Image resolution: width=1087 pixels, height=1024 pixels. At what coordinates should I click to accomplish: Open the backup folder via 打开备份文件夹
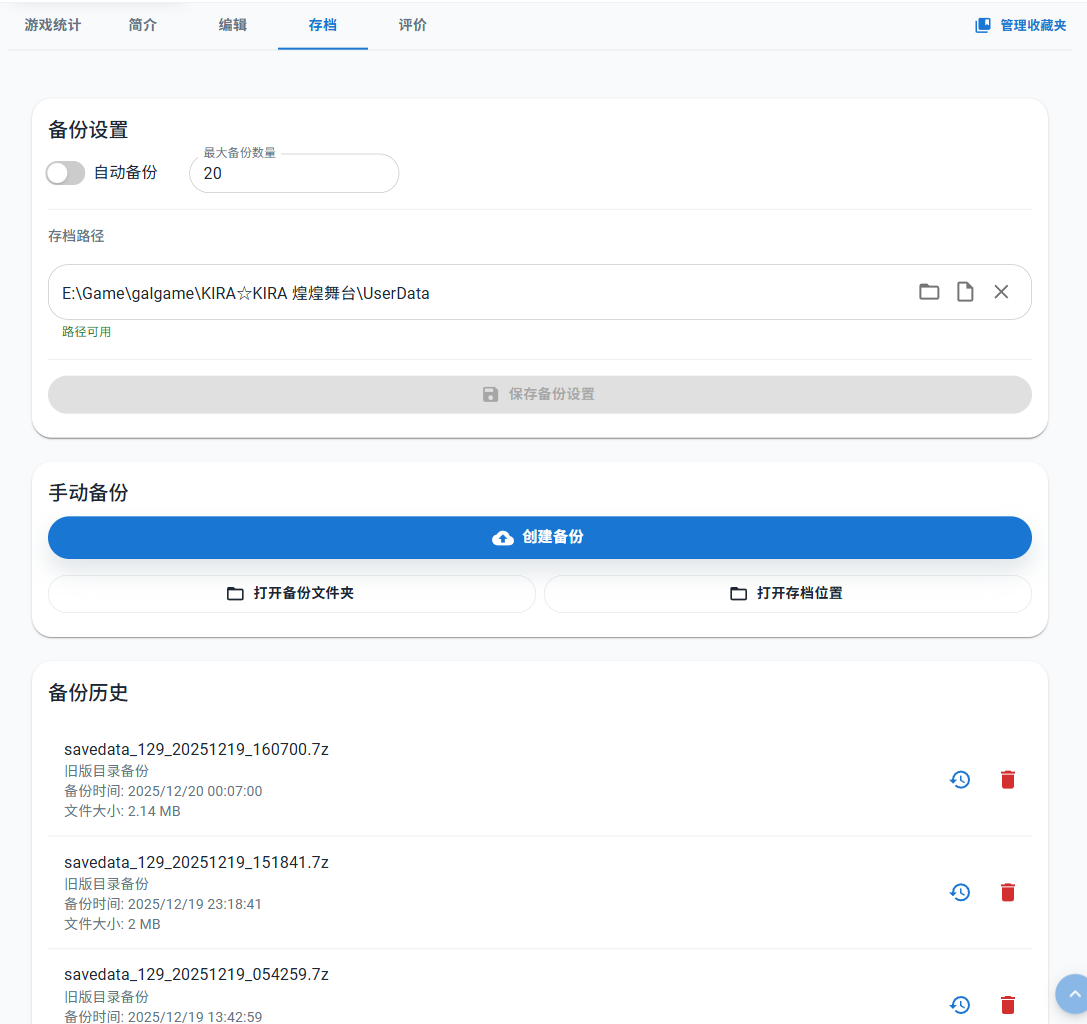[292, 593]
